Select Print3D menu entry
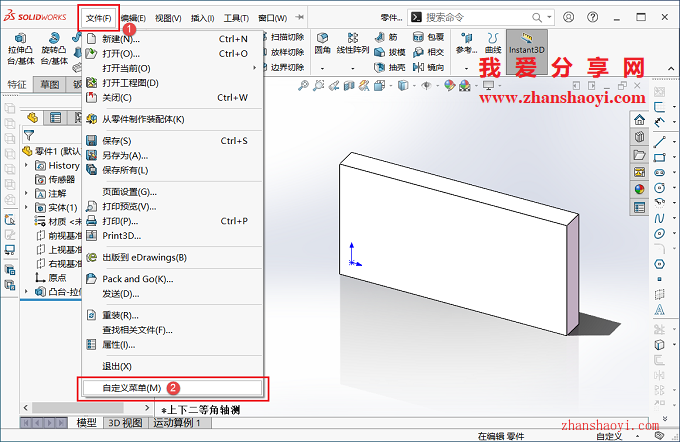 coord(173,236)
